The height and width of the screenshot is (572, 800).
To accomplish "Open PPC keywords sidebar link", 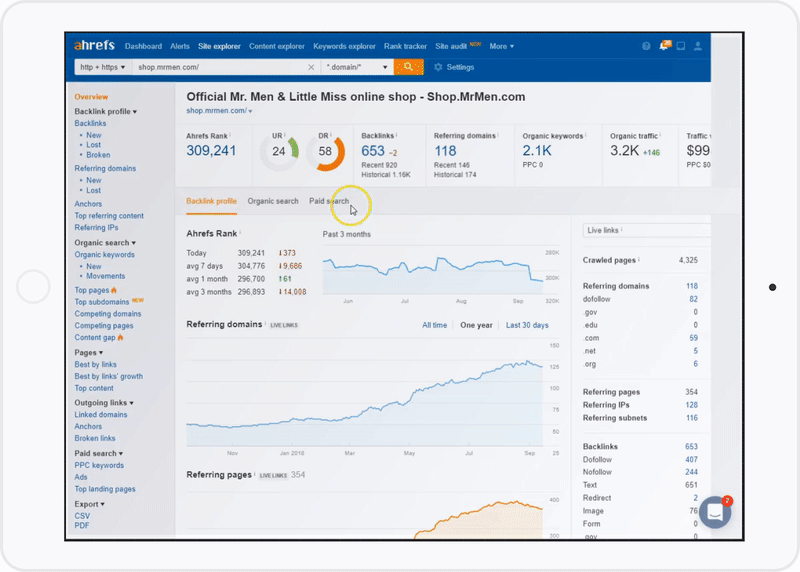I will pos(99,465).
